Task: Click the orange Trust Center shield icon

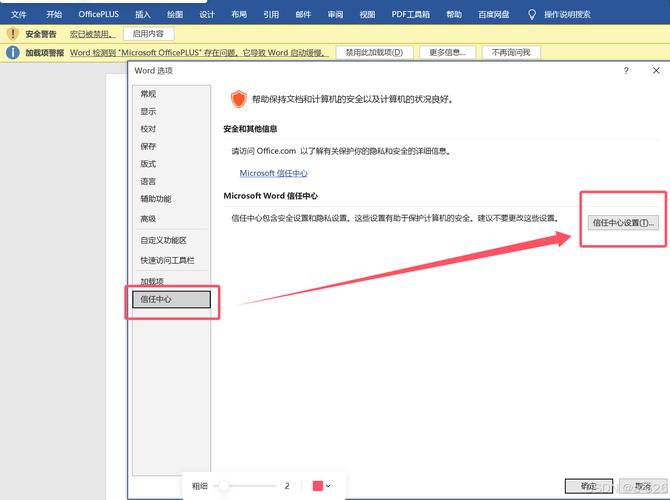Action: coord(238,98)
